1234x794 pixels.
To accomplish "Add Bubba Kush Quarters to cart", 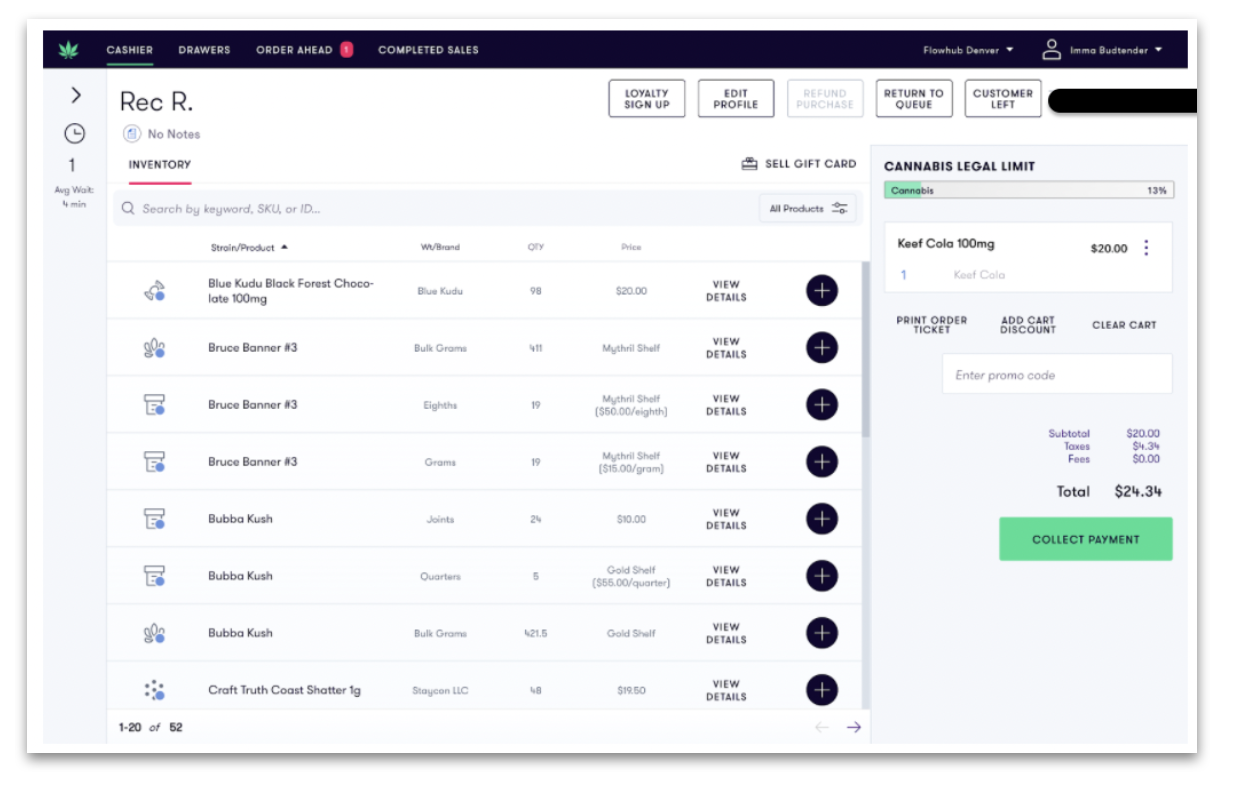I will pyautogui.click(x=822, y=576).
